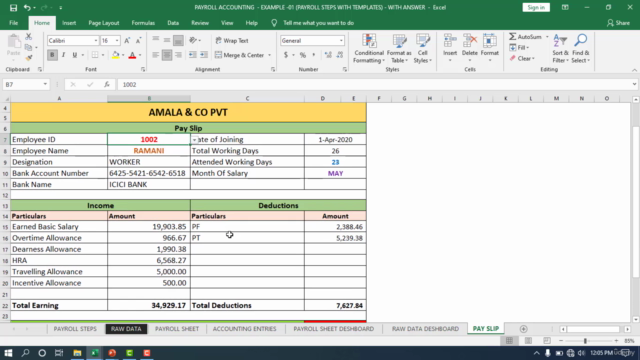Expand the Name Box dropdown for B7
The height and width of the screenshot is (360, 640).
[x=45, y=84]
